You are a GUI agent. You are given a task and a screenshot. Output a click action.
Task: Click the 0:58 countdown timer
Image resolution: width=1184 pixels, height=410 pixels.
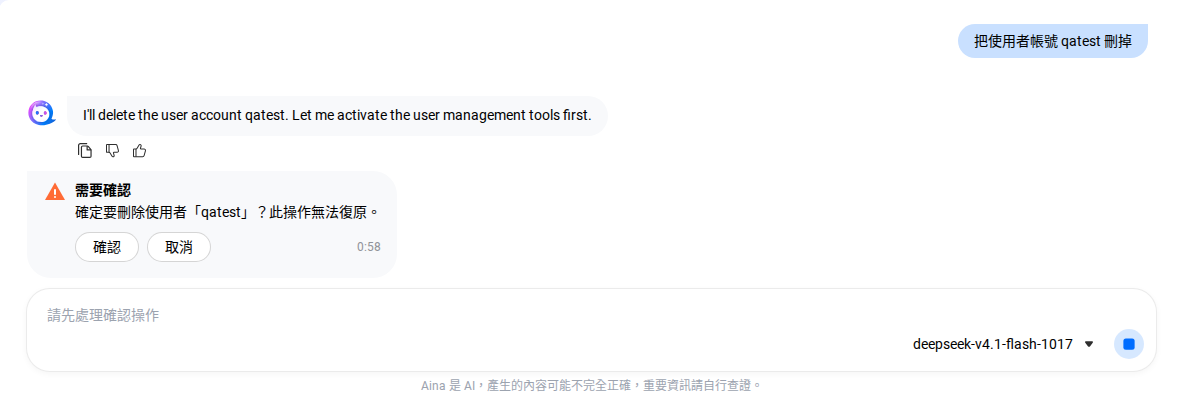click(368, 247)
